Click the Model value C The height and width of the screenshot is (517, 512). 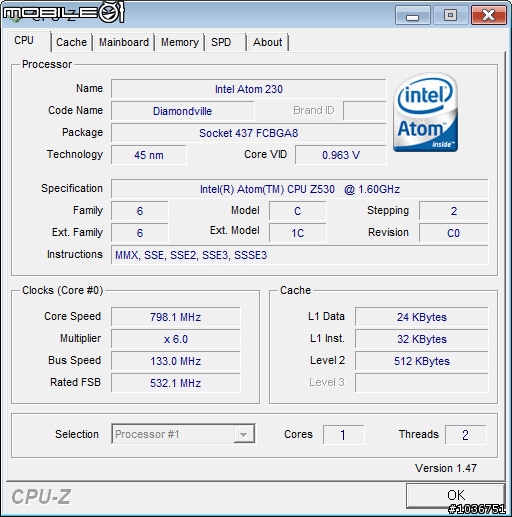point(298,211)
